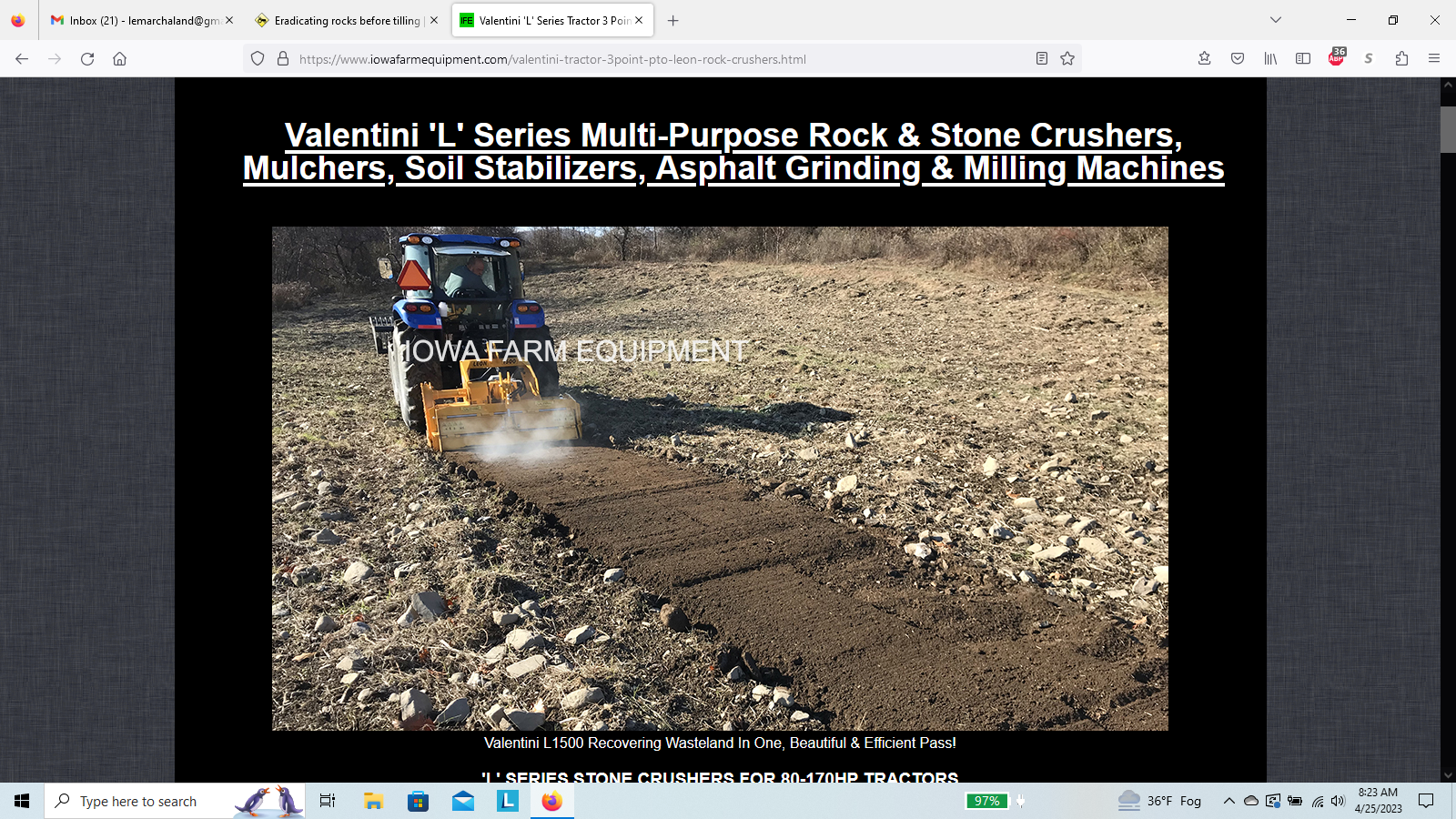Go back to the previous page

[x=22, y=59]
